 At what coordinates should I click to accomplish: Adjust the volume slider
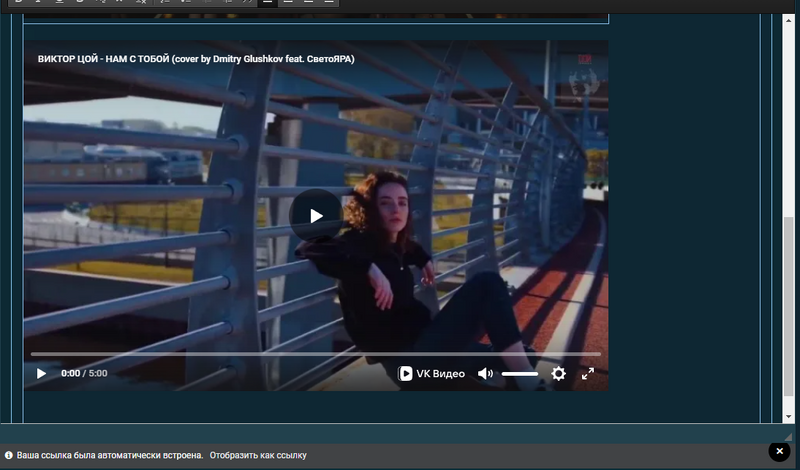coord(519,374)
